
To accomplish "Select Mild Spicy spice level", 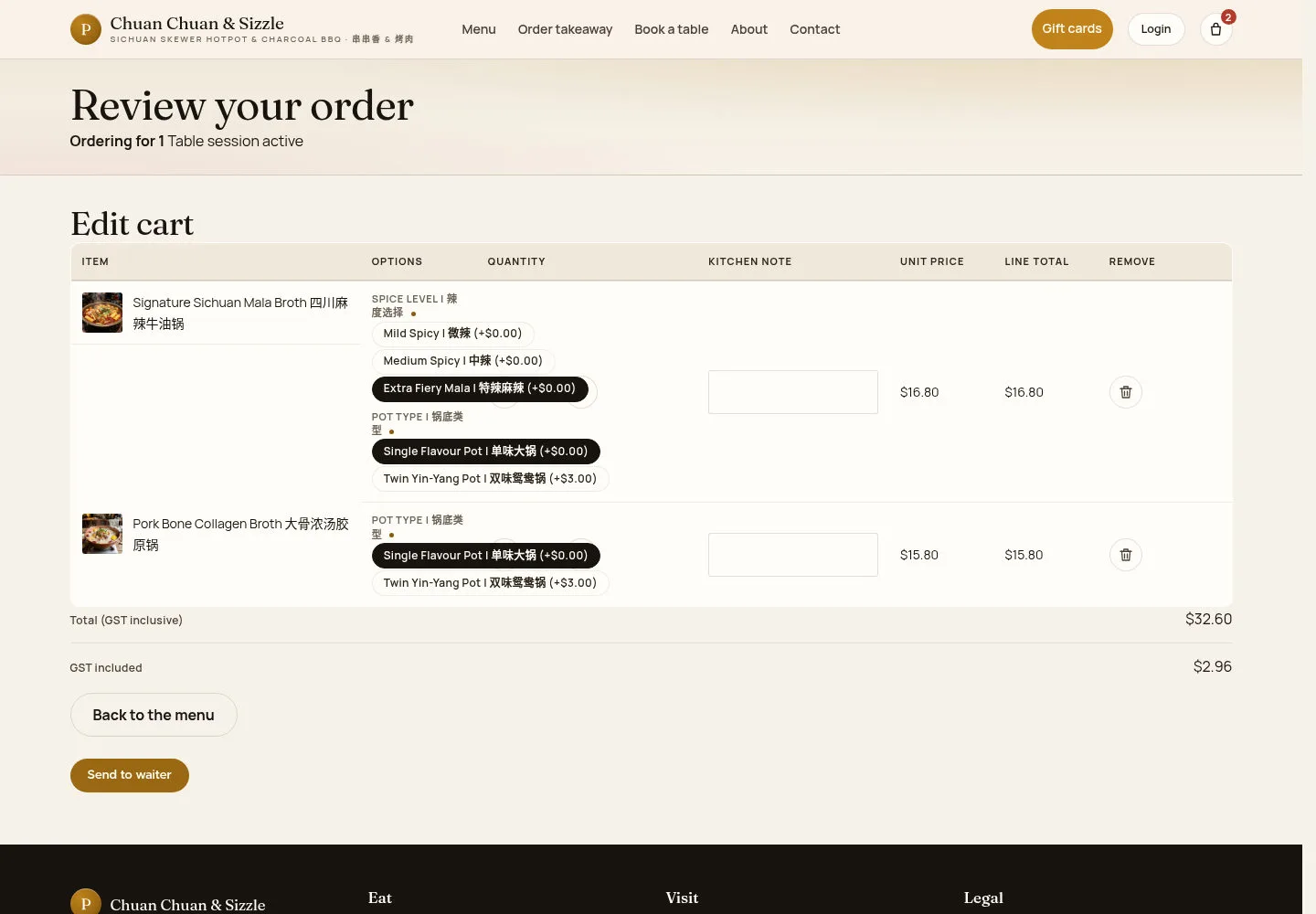I will tap(452, 334).
